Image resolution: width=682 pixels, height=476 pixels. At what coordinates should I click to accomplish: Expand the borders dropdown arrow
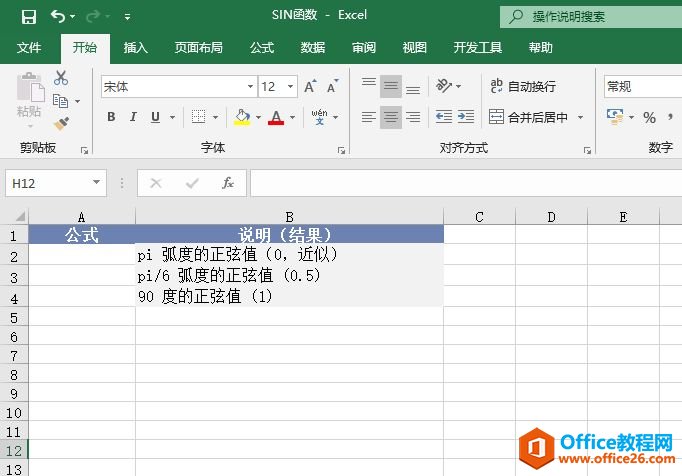[215, 117]
